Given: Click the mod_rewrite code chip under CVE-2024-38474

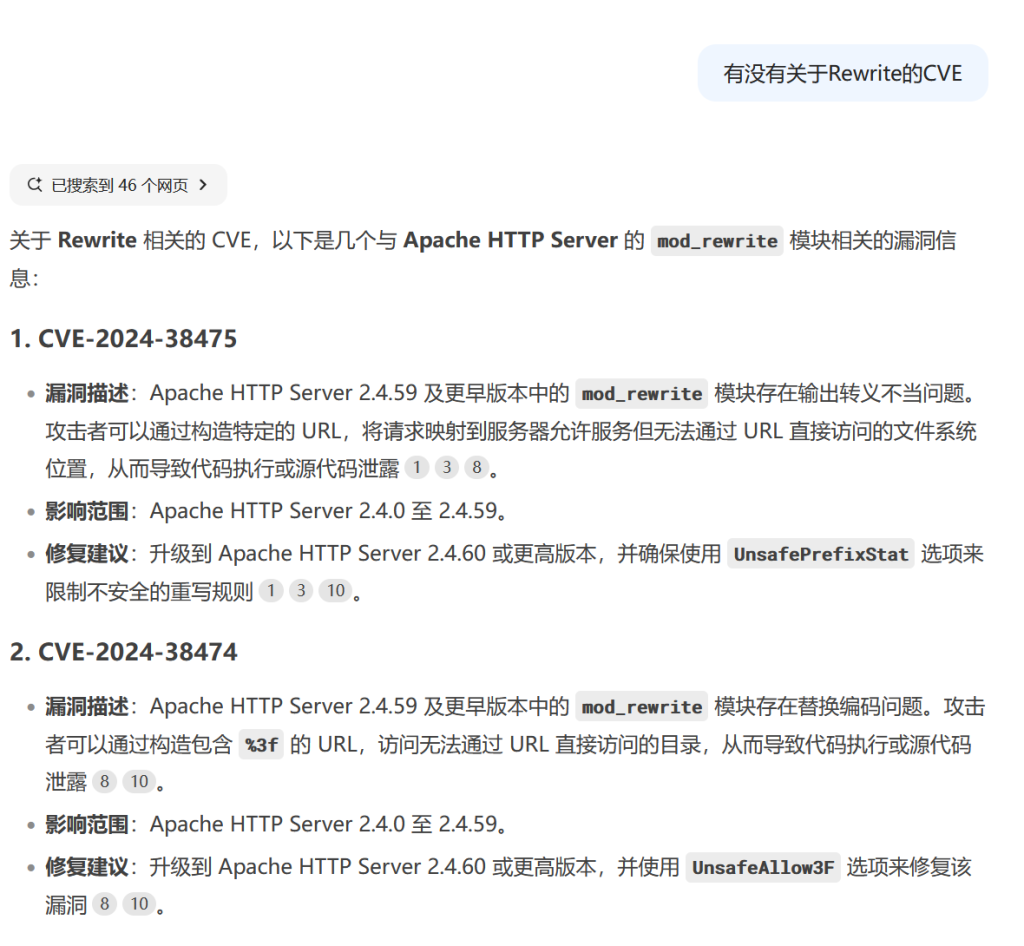Looking at the screenshot, I should [x=641, y=707].
